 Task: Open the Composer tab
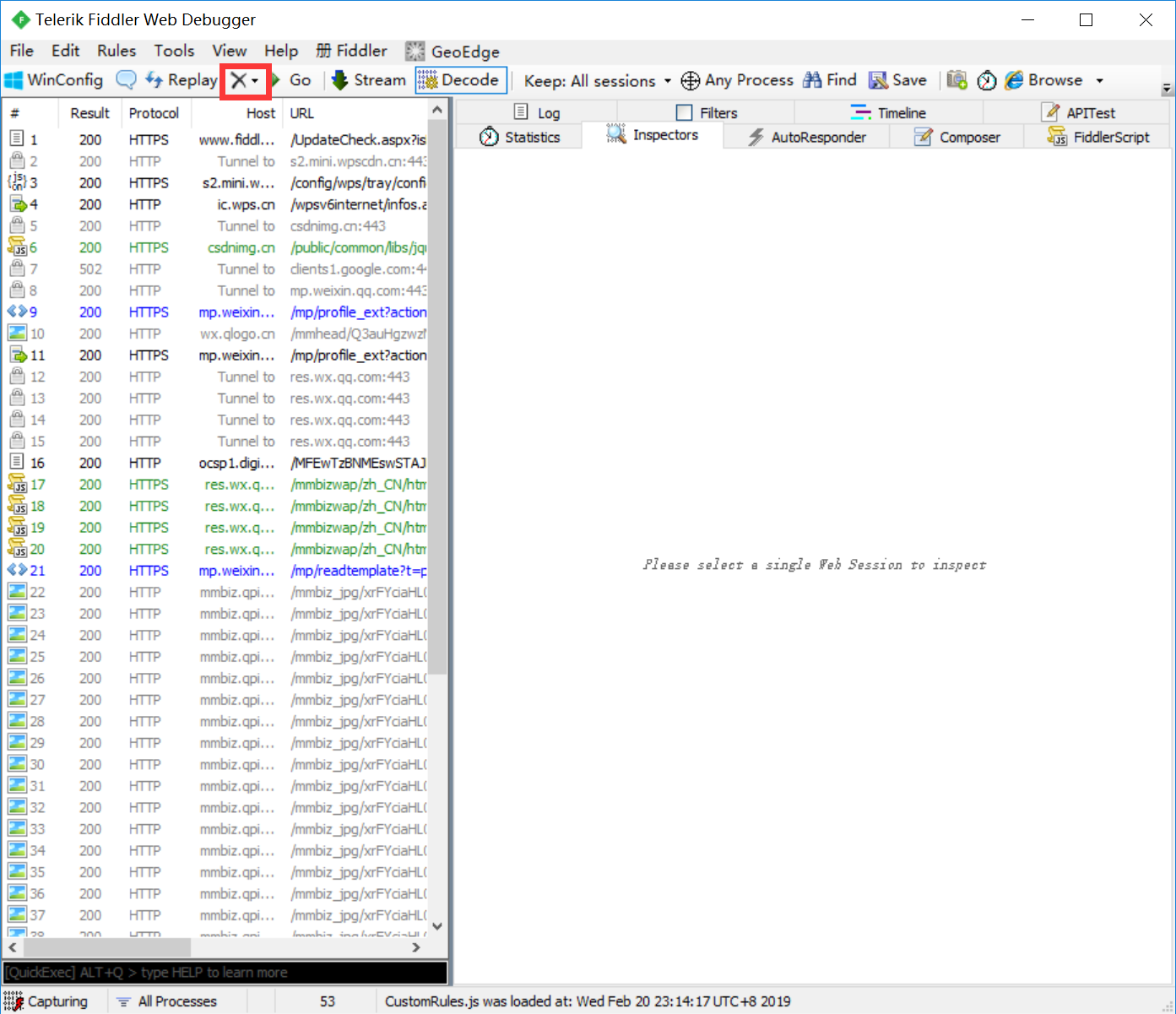pos(957,137)
